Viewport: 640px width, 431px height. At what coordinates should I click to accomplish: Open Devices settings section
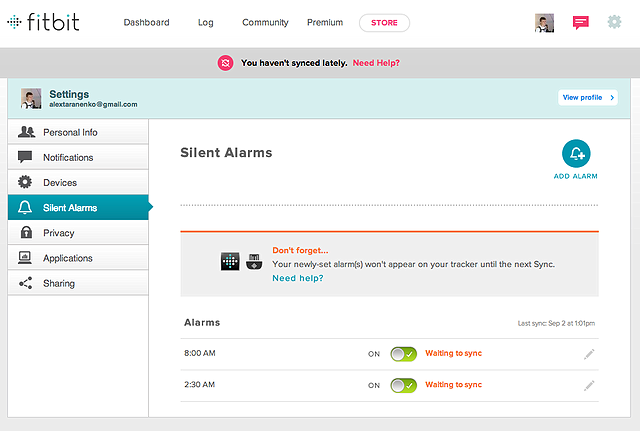[x=78, y=182]
